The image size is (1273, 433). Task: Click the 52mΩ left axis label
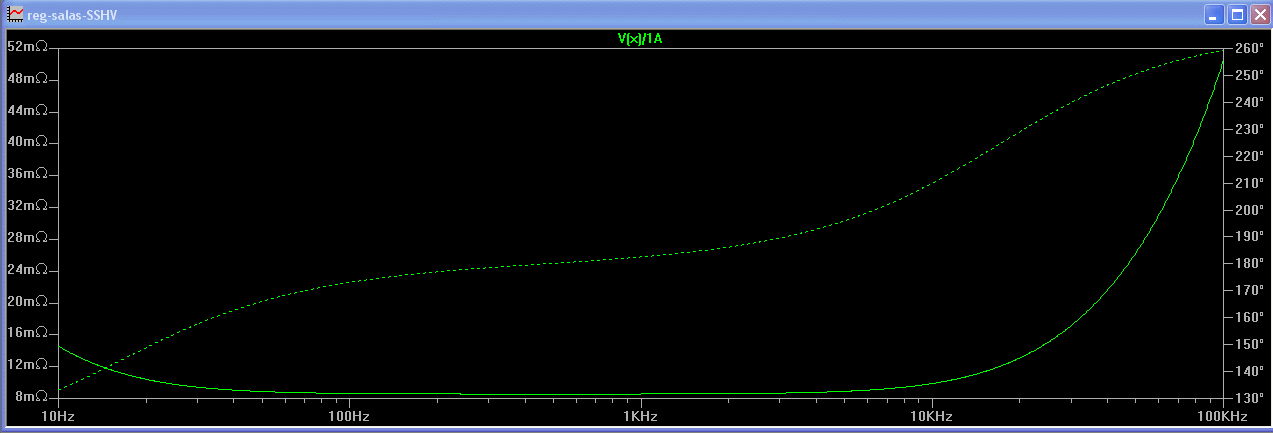[x=26, y=47]
